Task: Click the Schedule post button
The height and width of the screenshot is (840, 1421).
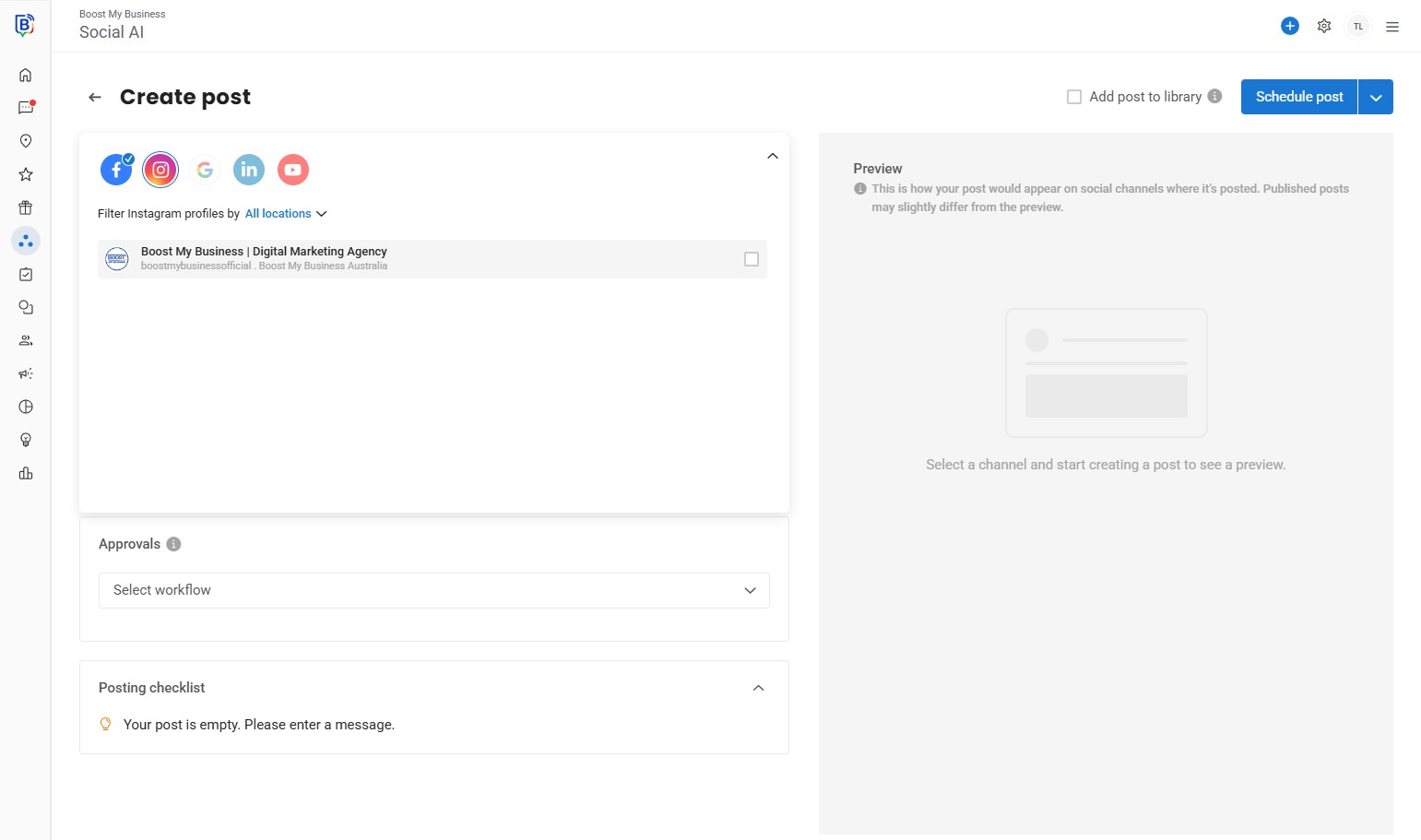Action: coord(1298,97)
